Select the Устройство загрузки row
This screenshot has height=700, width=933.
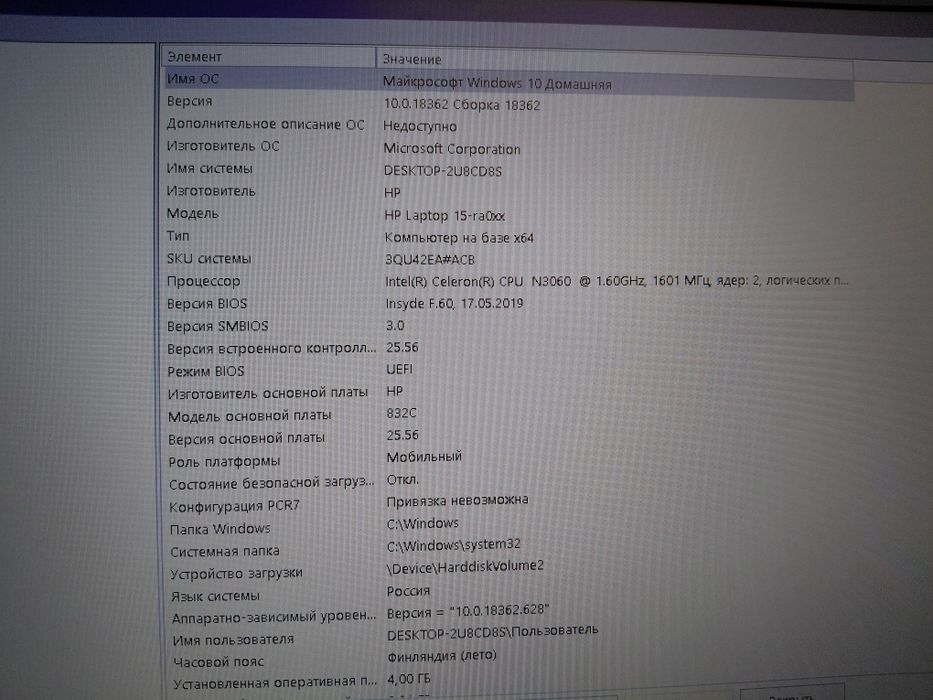(236, 573)
